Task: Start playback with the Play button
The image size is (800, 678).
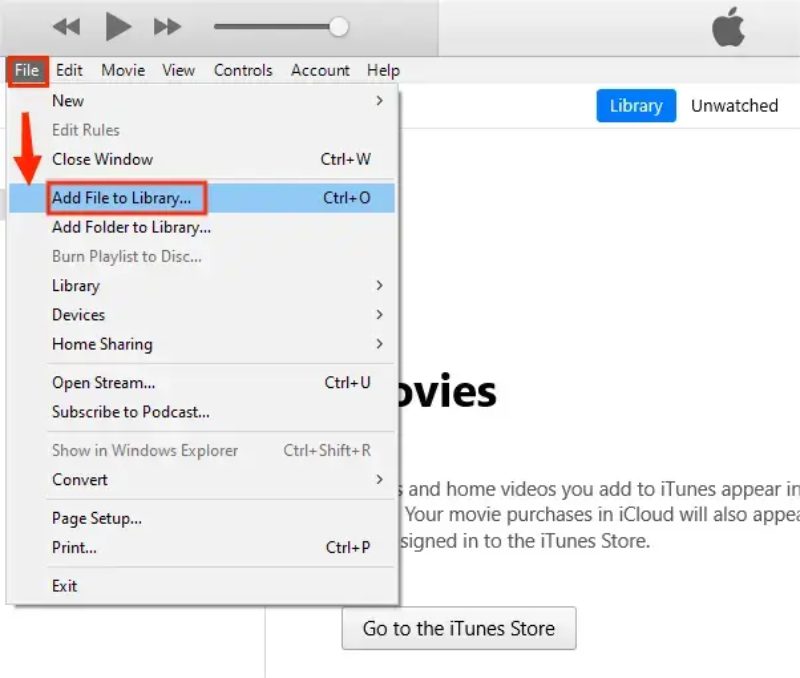Action: pyautogui.click(x=118, y=27)
